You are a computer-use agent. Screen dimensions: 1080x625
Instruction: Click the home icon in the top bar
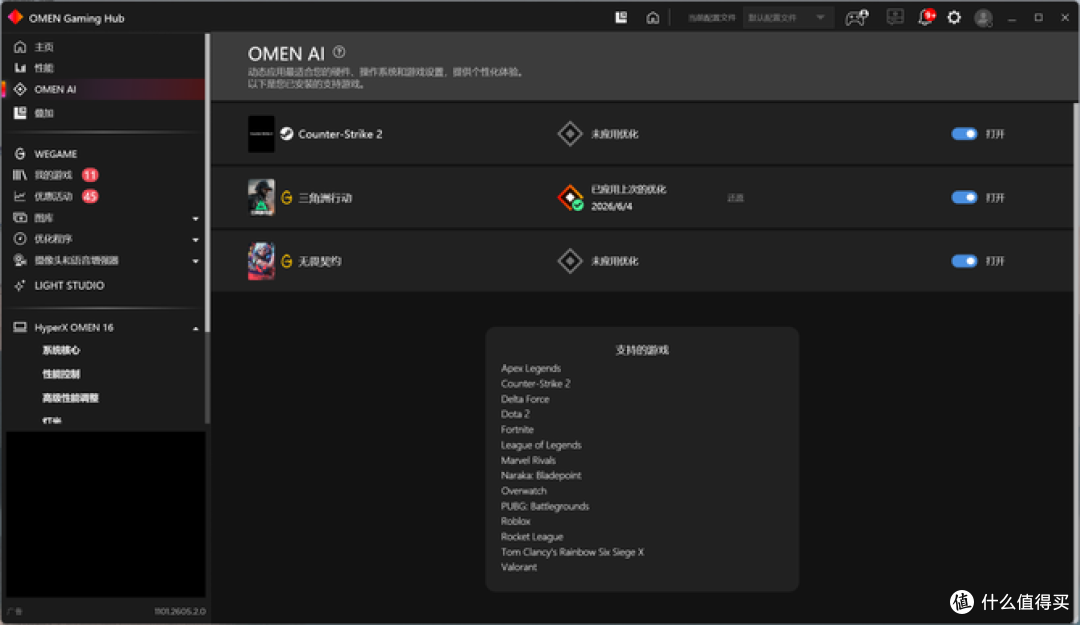pos(653,18)
